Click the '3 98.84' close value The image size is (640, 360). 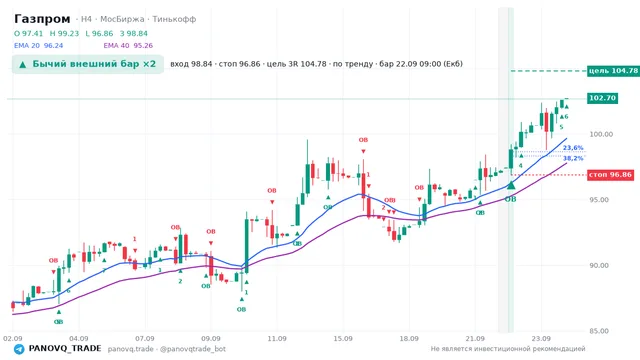133,33
